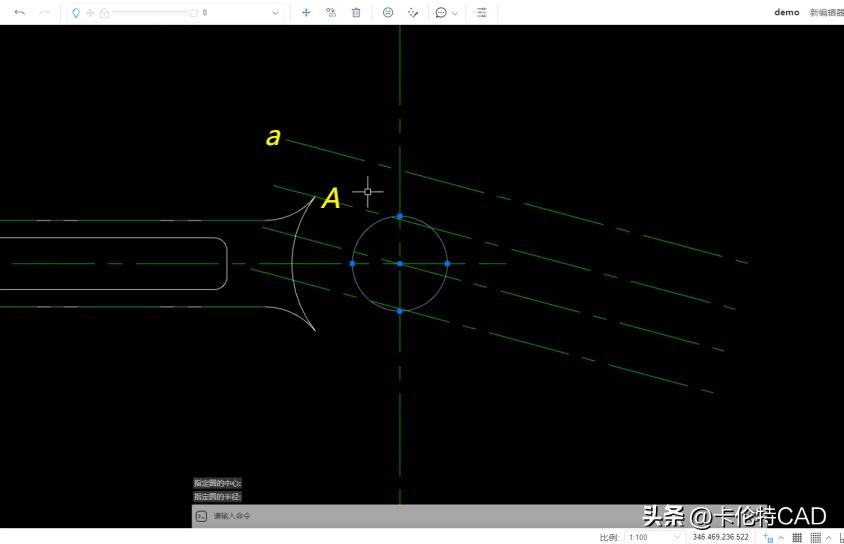Screen dimensions: 844x544
Task: Toggle the layer freeze snowflake icon
Action: tap(90, 13)
